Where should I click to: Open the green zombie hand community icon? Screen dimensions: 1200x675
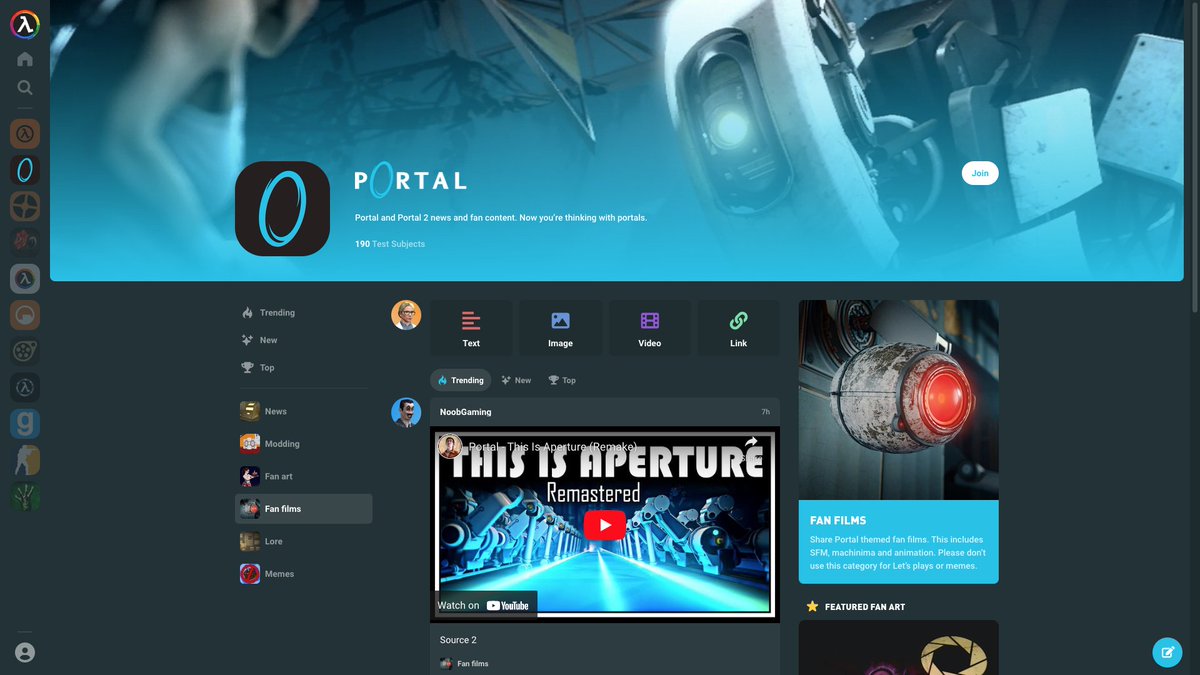[x=25, y=496]
